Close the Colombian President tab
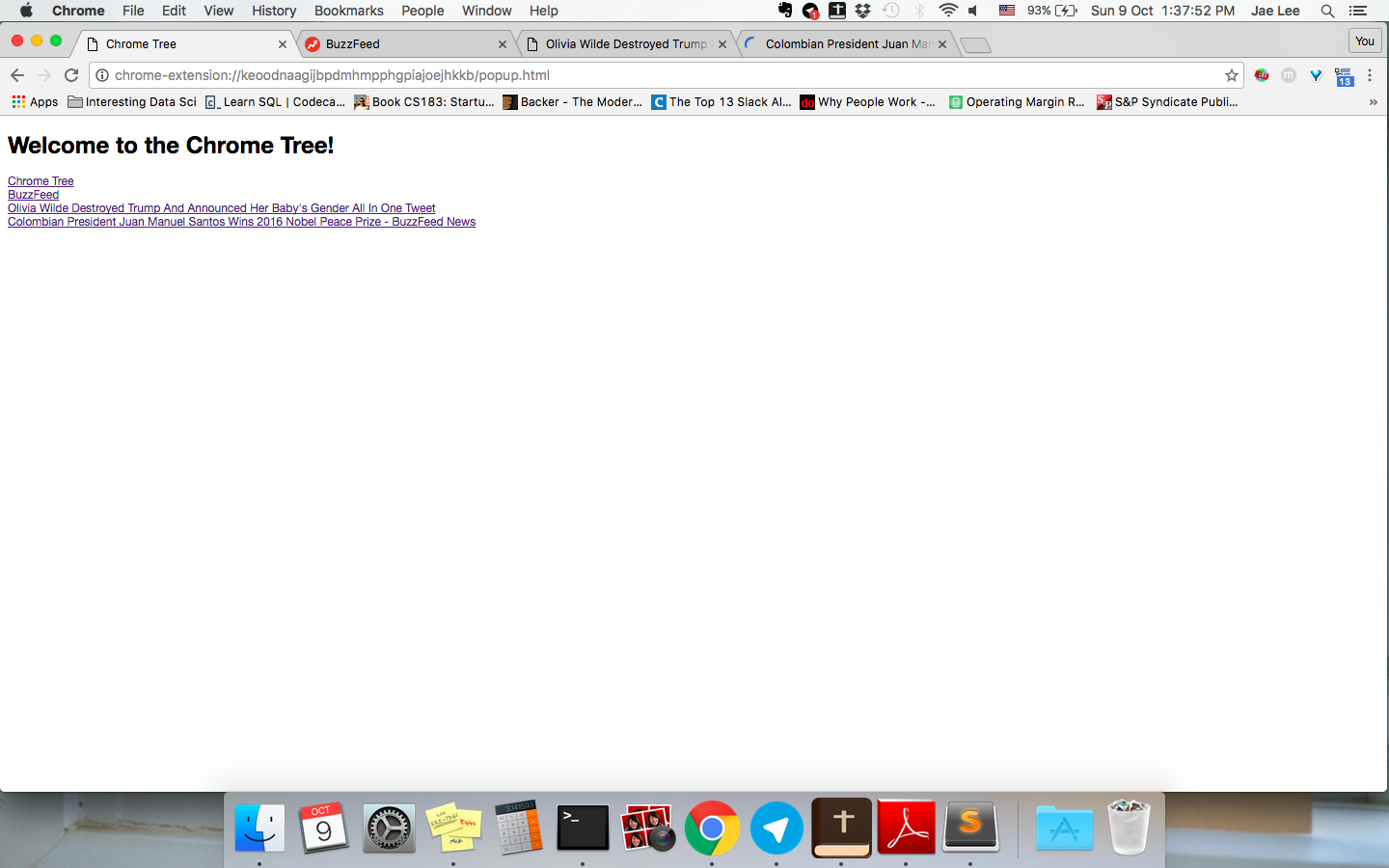This screenshot has width=1389, height=868. click(x=942, y=44)
